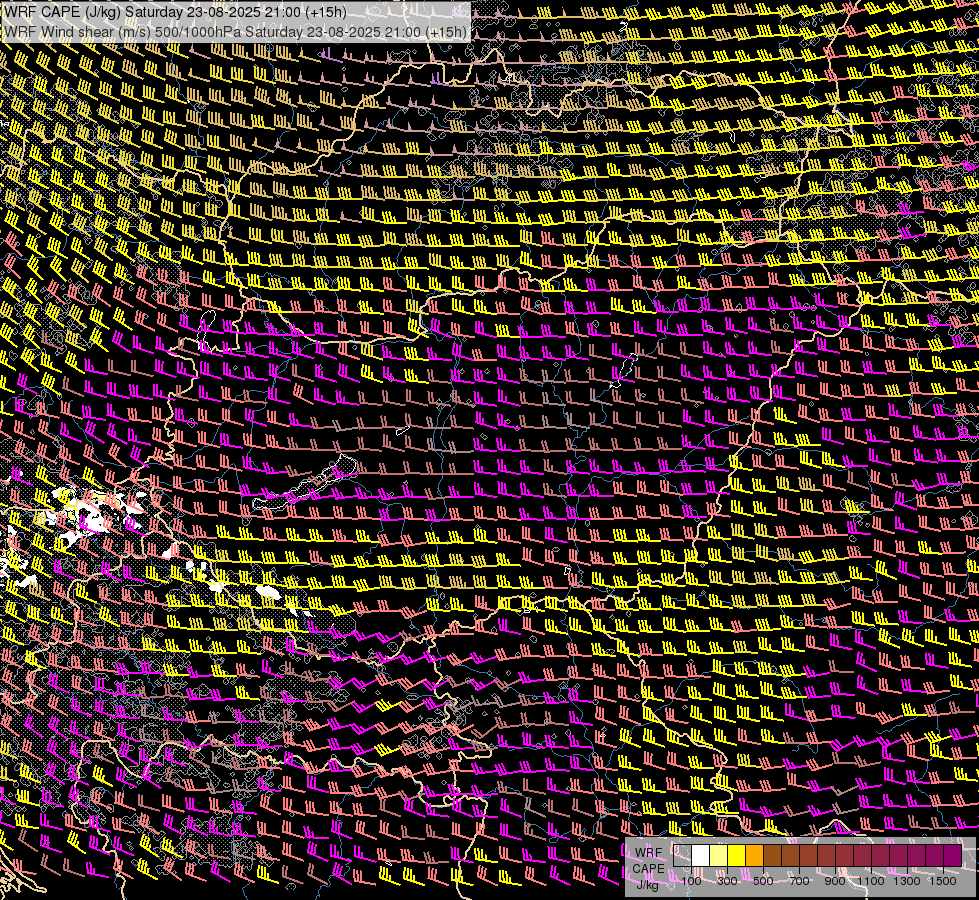Click the transparent first box in the CAPE legend
Screen dimensions: 979x900
pos(682,856)
